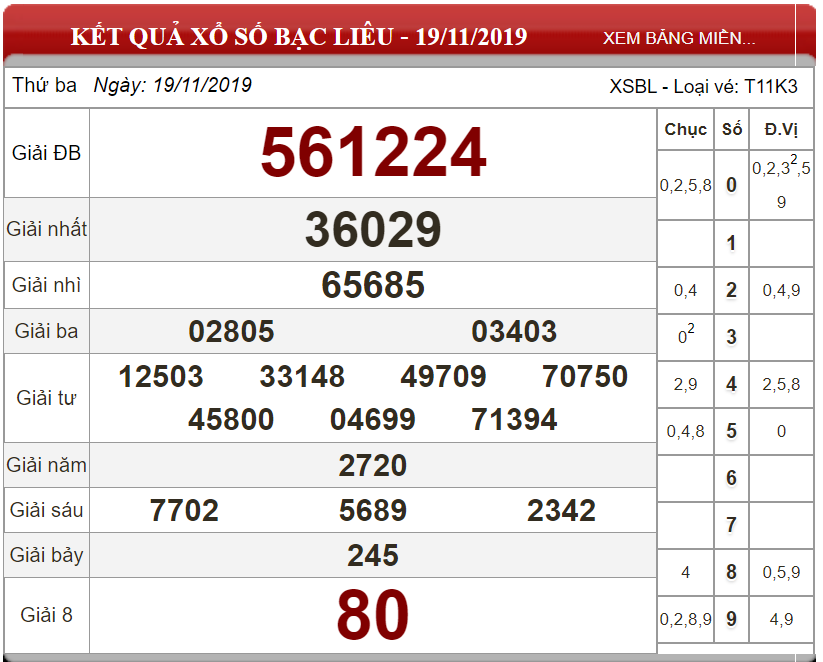The width and height of the screenshot is (823, 662).
Task: Click fourth prize number 45800
Action: click(x=231, y=419)
